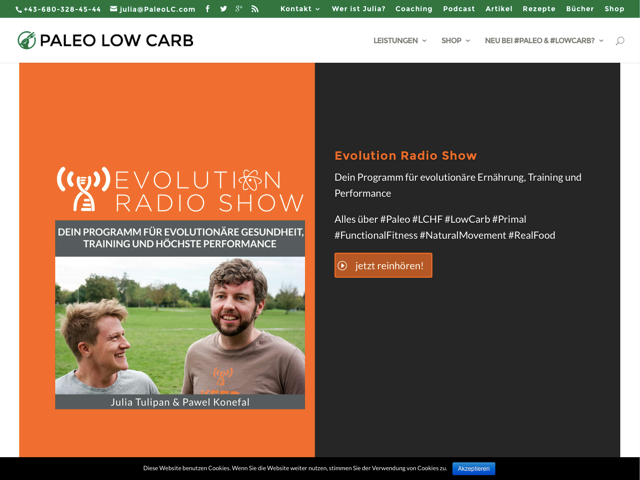Click the Evolution Radio Show heading
This screenshot has height=480, width=640.
point(405,156)
